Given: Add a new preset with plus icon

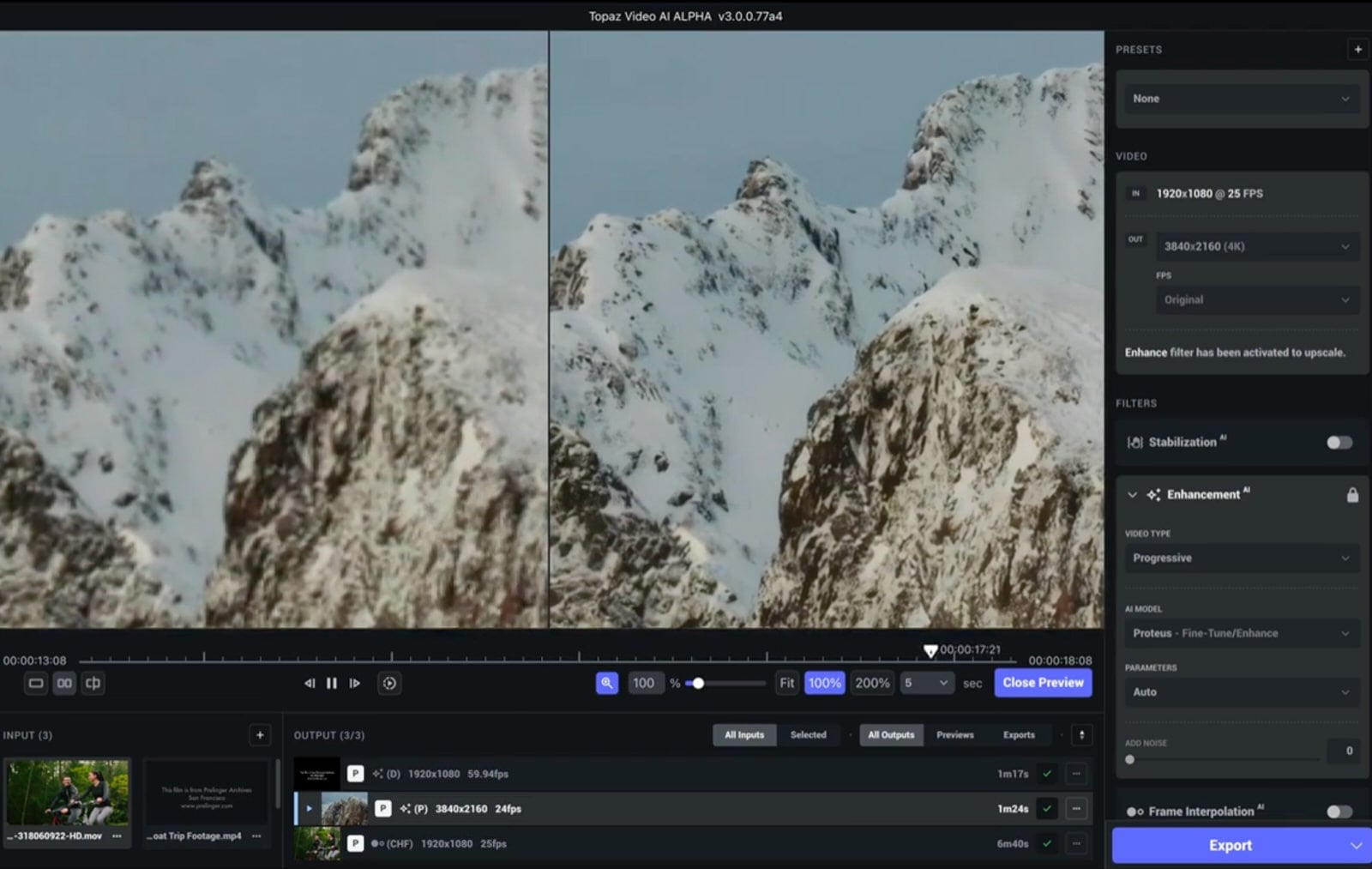Looking at the screenshot, I should pyautogui.click(x=1357, y=50).
